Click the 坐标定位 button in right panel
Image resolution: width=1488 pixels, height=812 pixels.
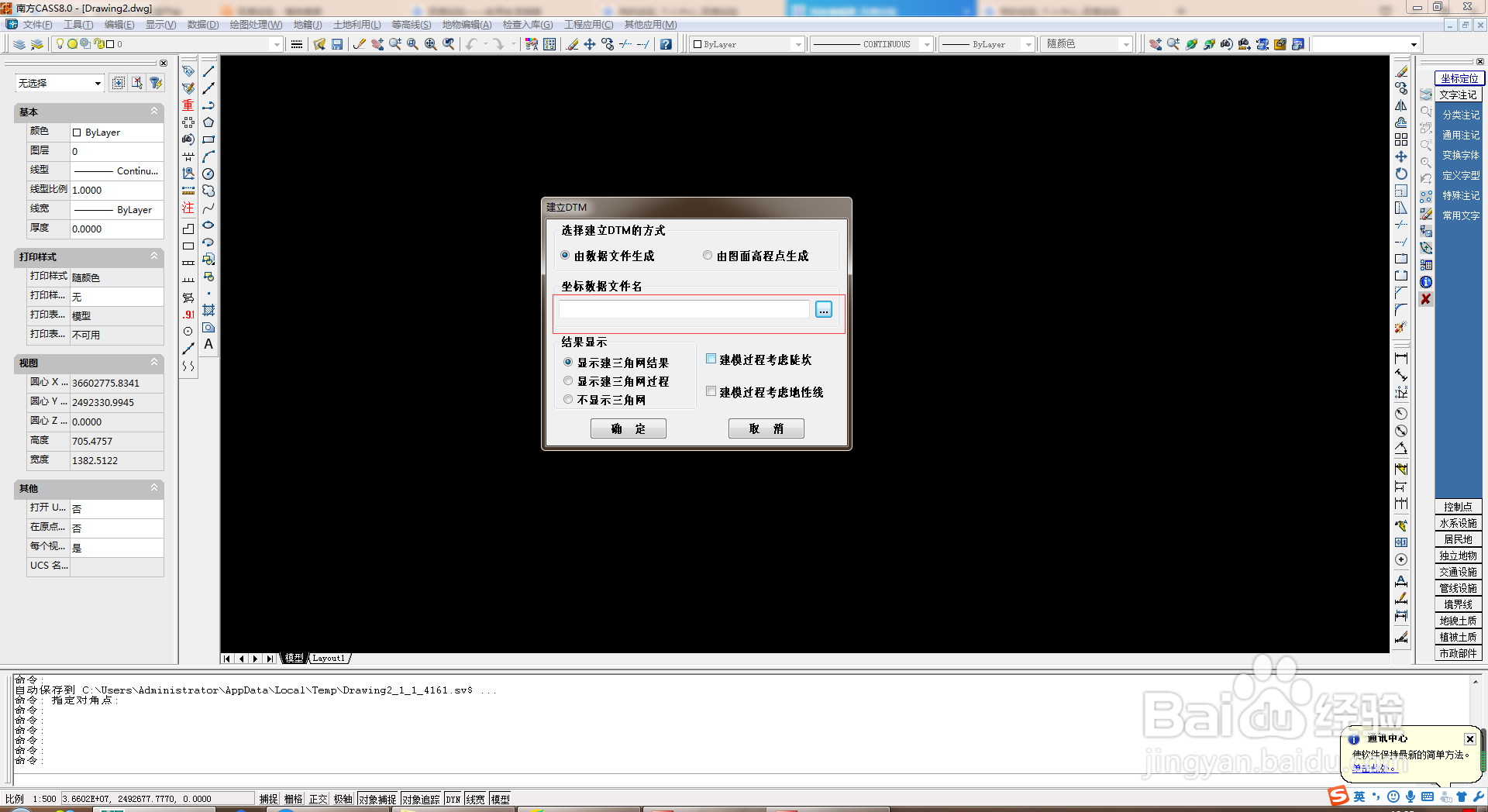[x=1459, y=78]
